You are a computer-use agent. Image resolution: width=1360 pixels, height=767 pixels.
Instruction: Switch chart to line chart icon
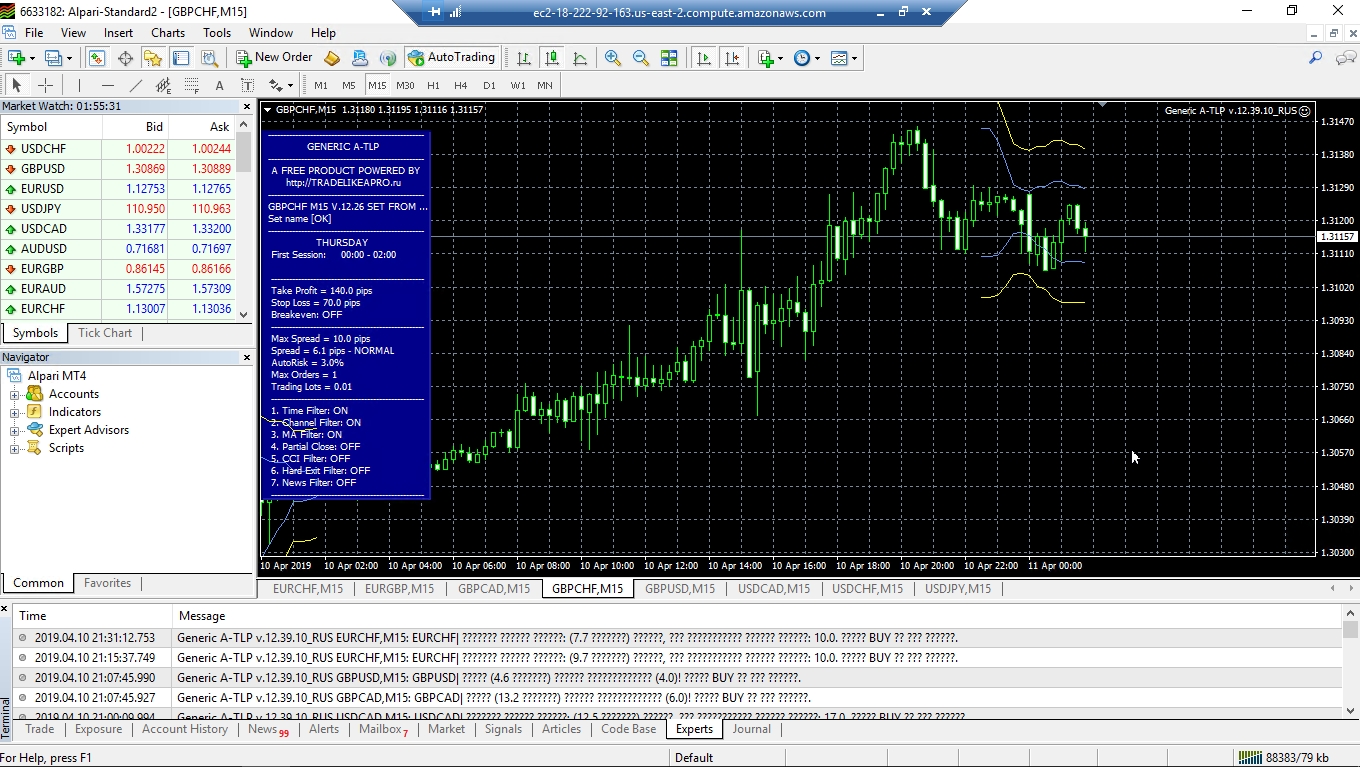(x=579, y=58)
